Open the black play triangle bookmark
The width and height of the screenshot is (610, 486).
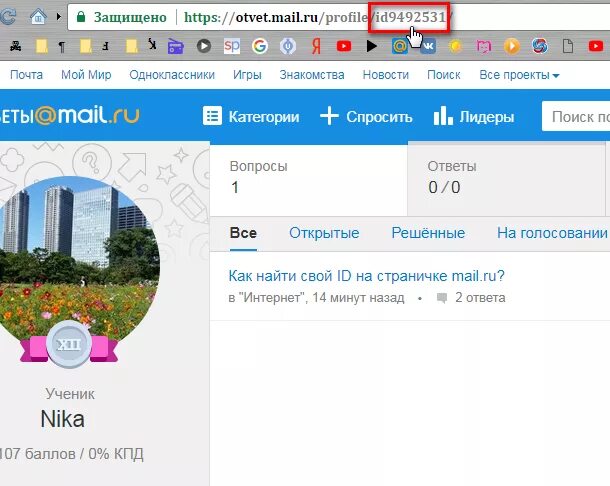(372, 46)
